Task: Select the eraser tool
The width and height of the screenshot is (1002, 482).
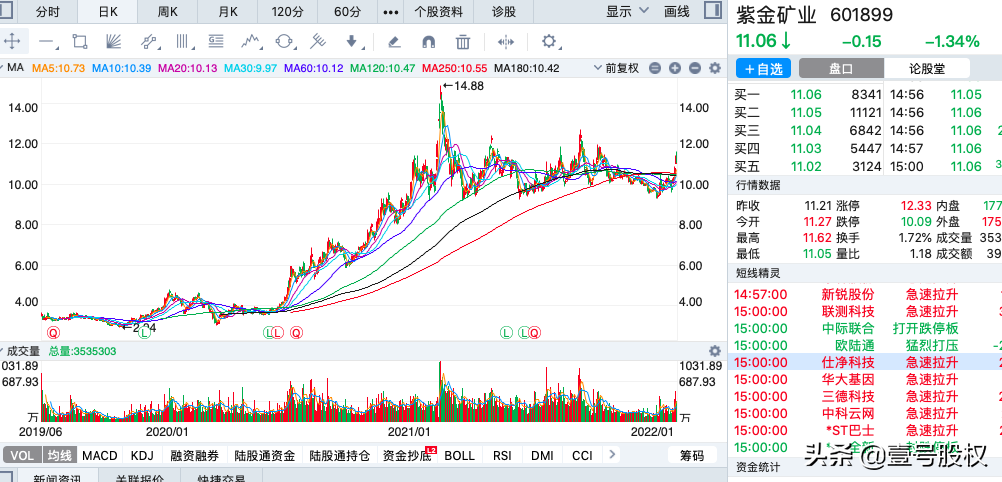Action: [x=394, y=42]
